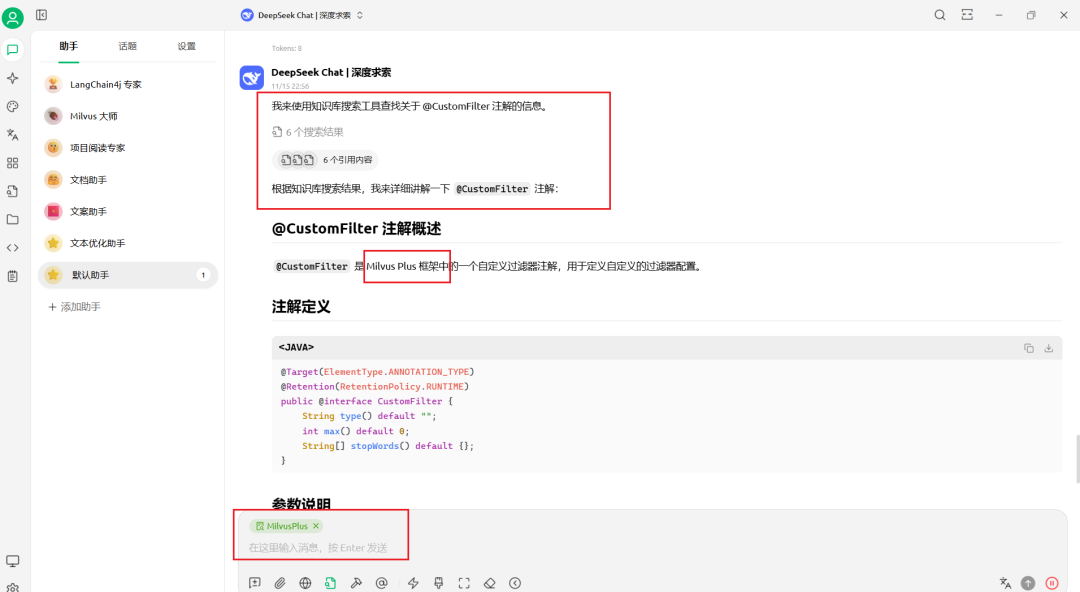Open the settings gear icon in left rail
This screenshot has height=592, width=1080.
12,588
